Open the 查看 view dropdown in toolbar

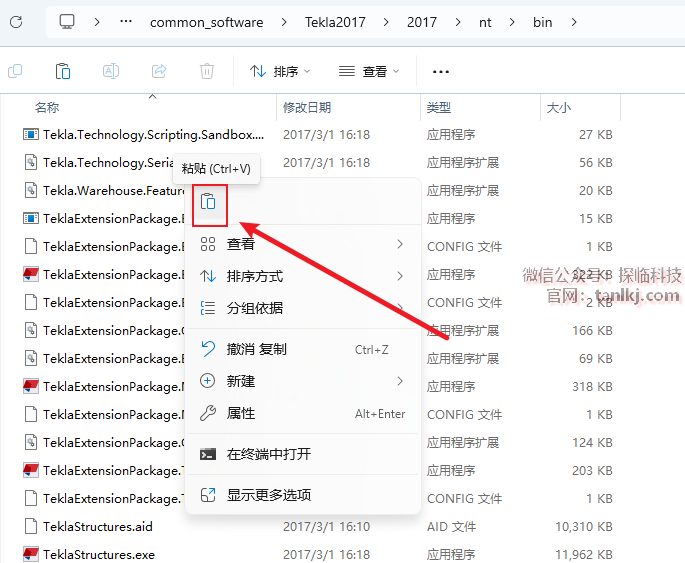point(369,71)
